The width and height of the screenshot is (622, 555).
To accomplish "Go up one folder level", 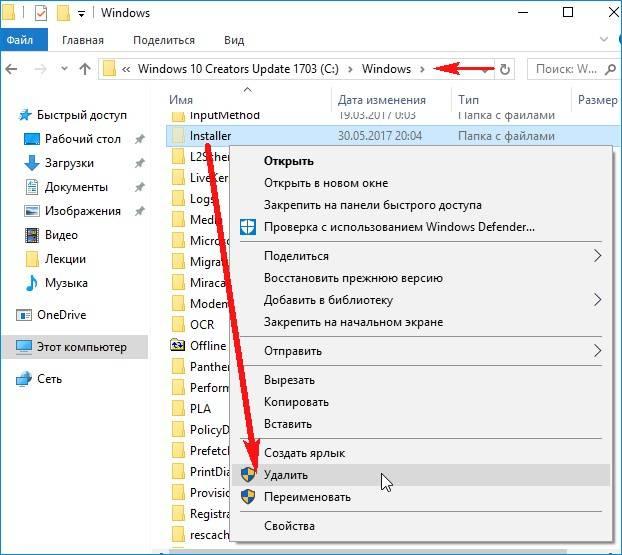I will (x=84, y=69).
